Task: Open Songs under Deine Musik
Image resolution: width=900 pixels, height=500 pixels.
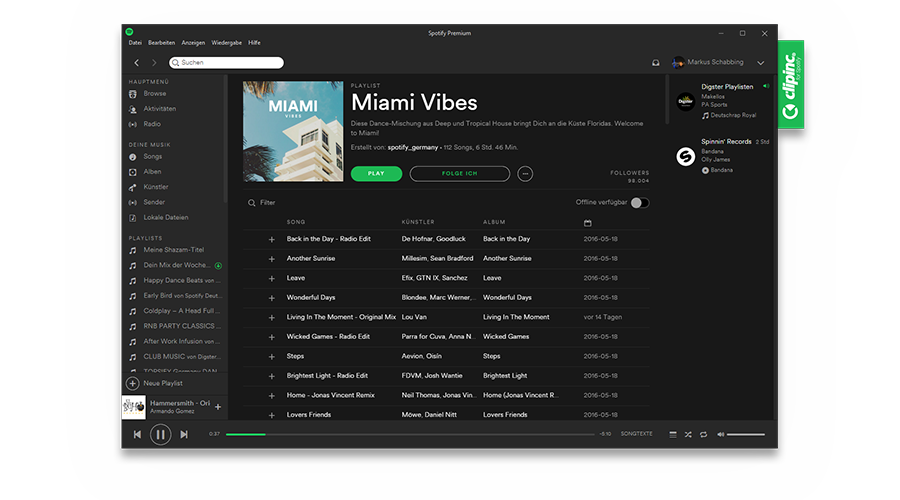Action: (153, 157)
